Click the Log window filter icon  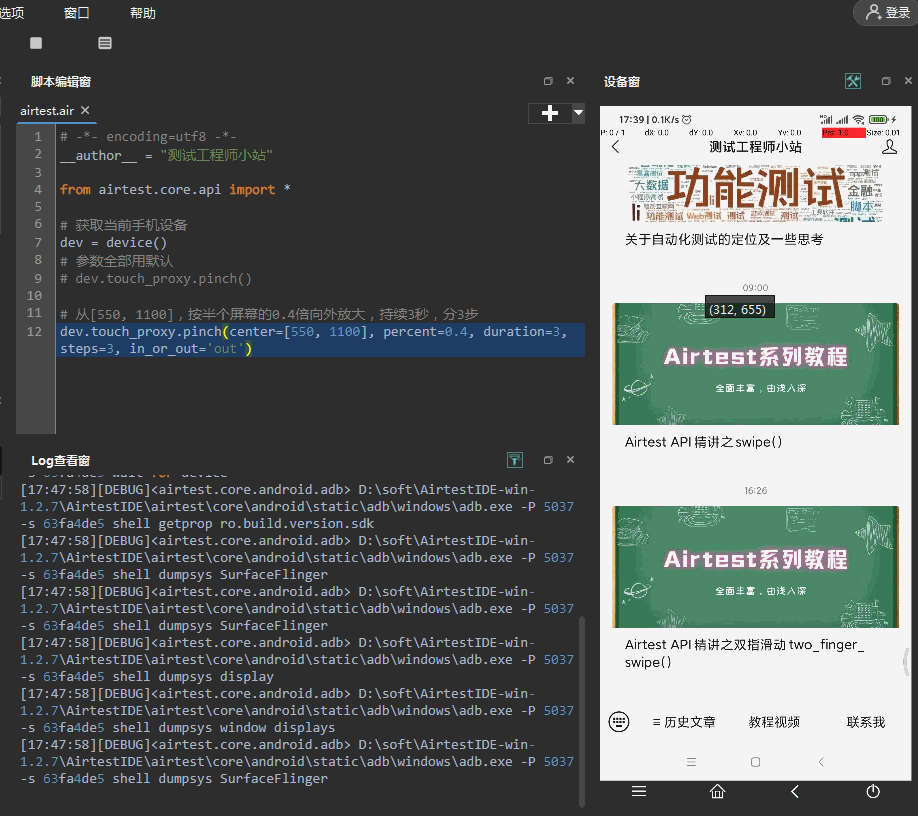515,460
